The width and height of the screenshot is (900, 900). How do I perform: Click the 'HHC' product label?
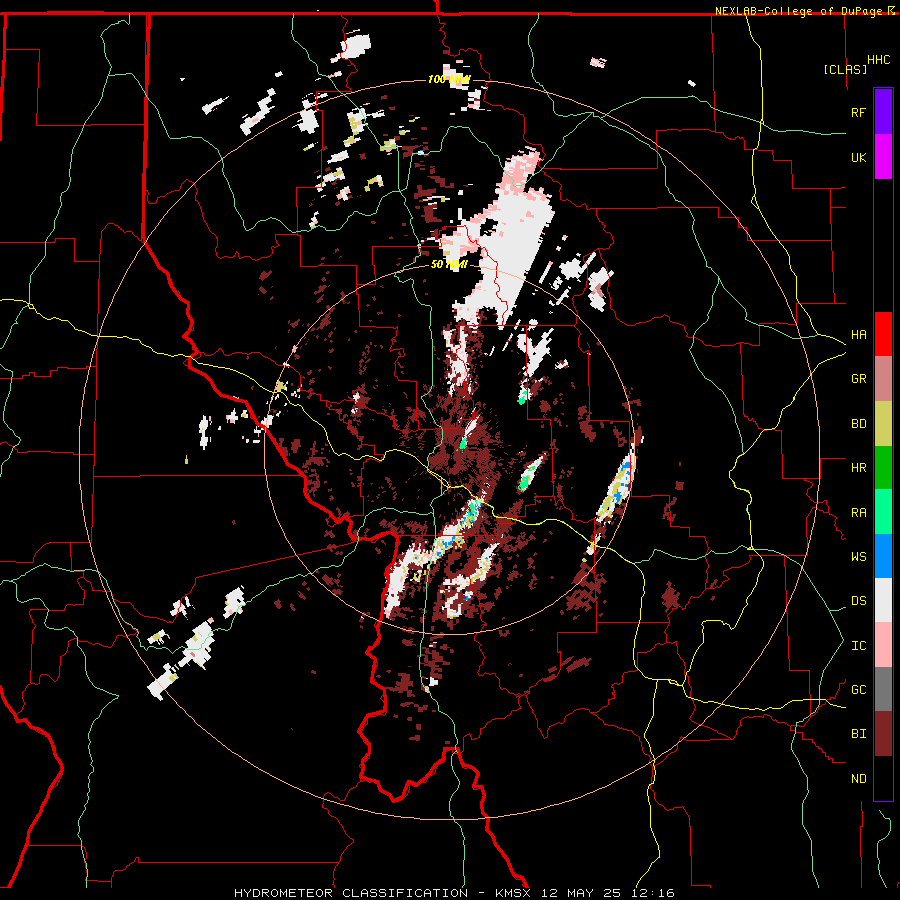(x=879, y=60)
